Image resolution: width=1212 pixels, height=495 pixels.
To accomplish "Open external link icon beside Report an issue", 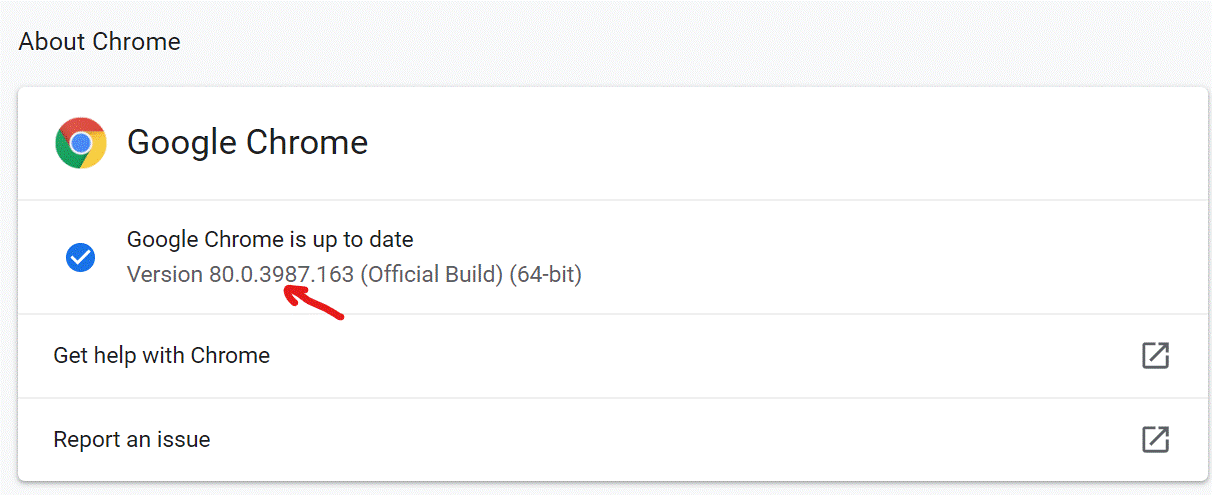I will [x=1155, y=439].
